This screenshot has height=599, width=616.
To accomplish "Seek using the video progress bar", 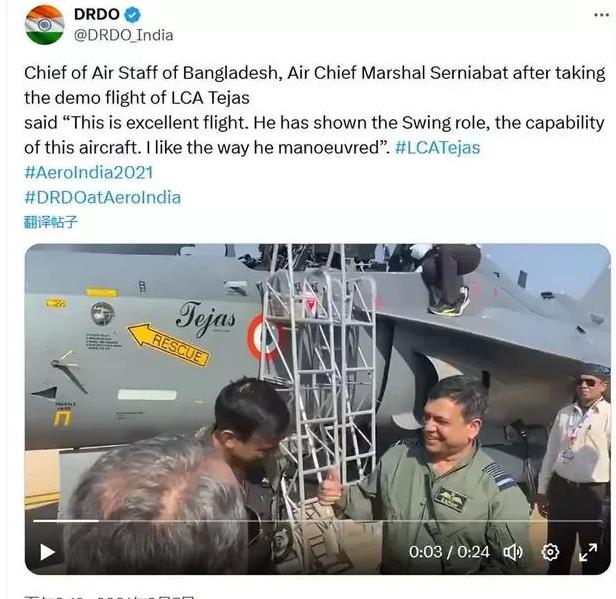I will (x=317, y=521).
